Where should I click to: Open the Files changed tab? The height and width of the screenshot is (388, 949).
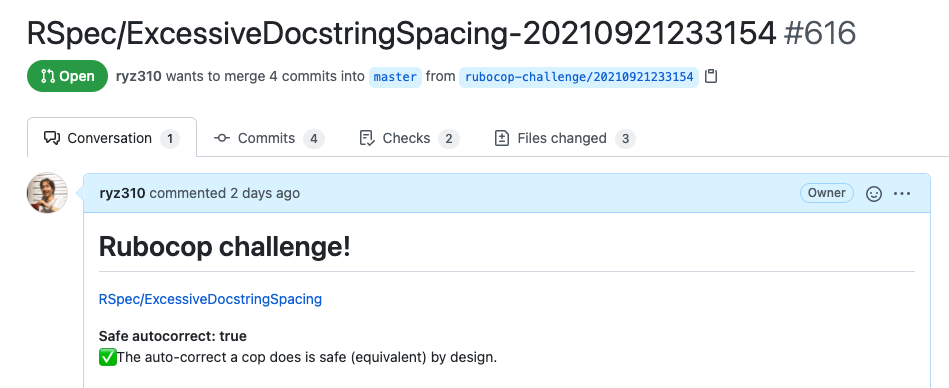[x=564, y=138]
